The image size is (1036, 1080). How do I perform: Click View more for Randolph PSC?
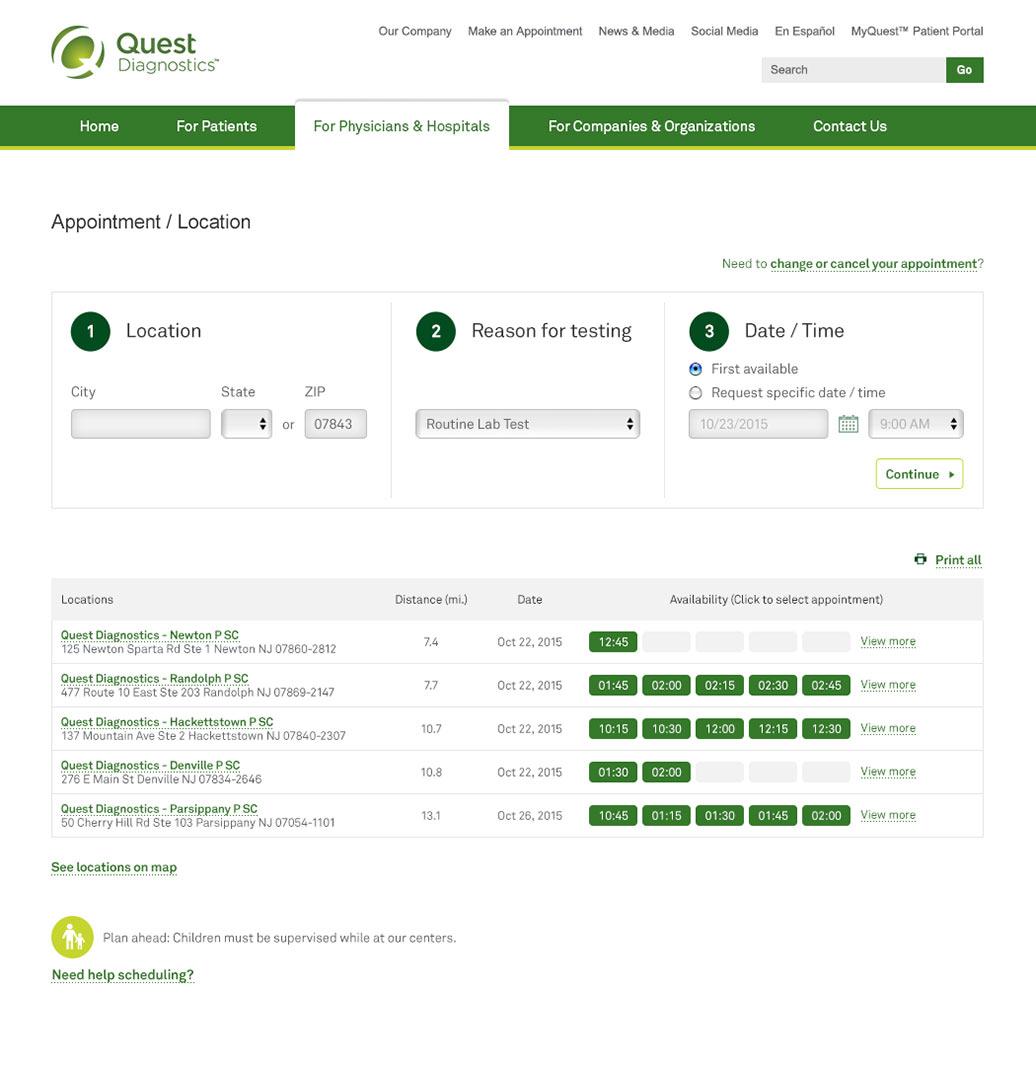[x=888, y=685]
